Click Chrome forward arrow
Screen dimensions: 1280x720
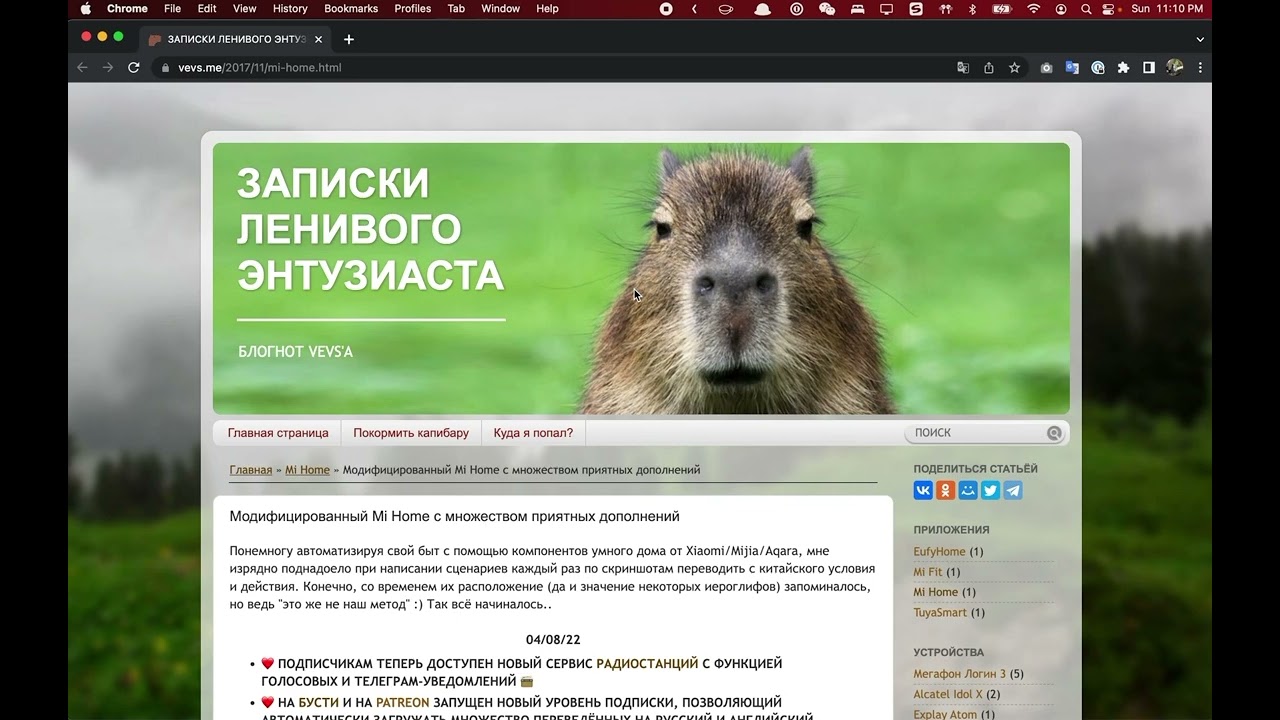pyautogui.click(x=108, y=67)
